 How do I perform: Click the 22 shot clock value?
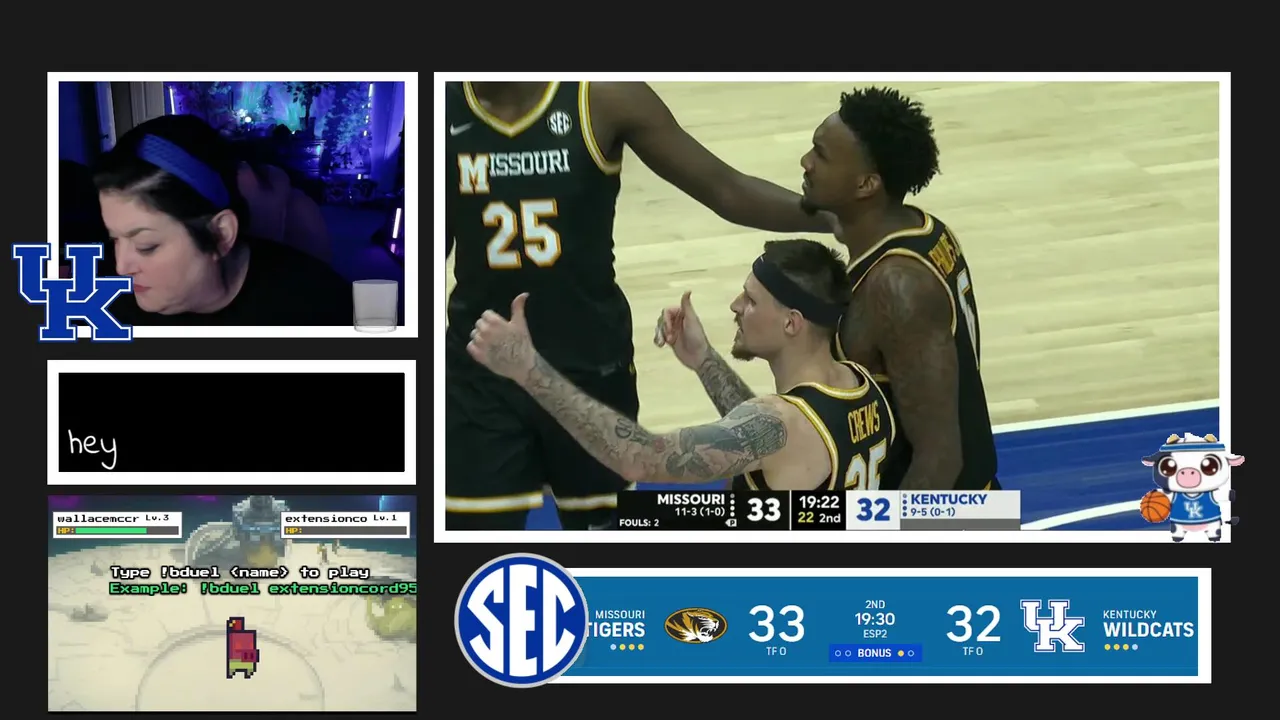(x=805, y=518)
